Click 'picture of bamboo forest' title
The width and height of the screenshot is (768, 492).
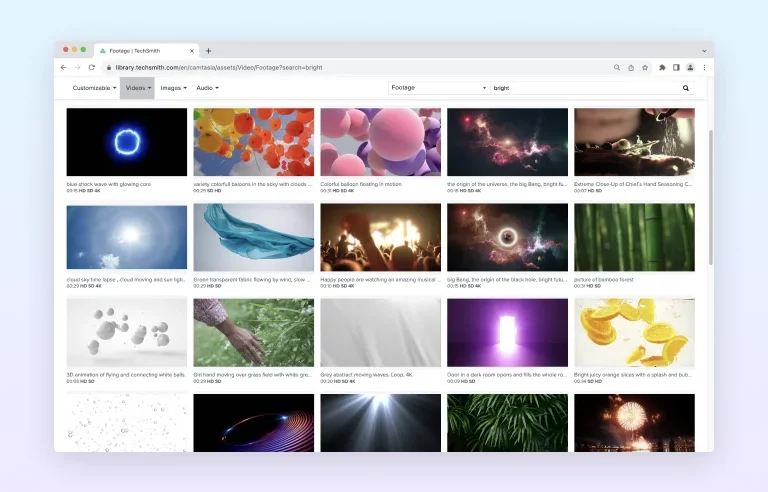pos(604,279)
